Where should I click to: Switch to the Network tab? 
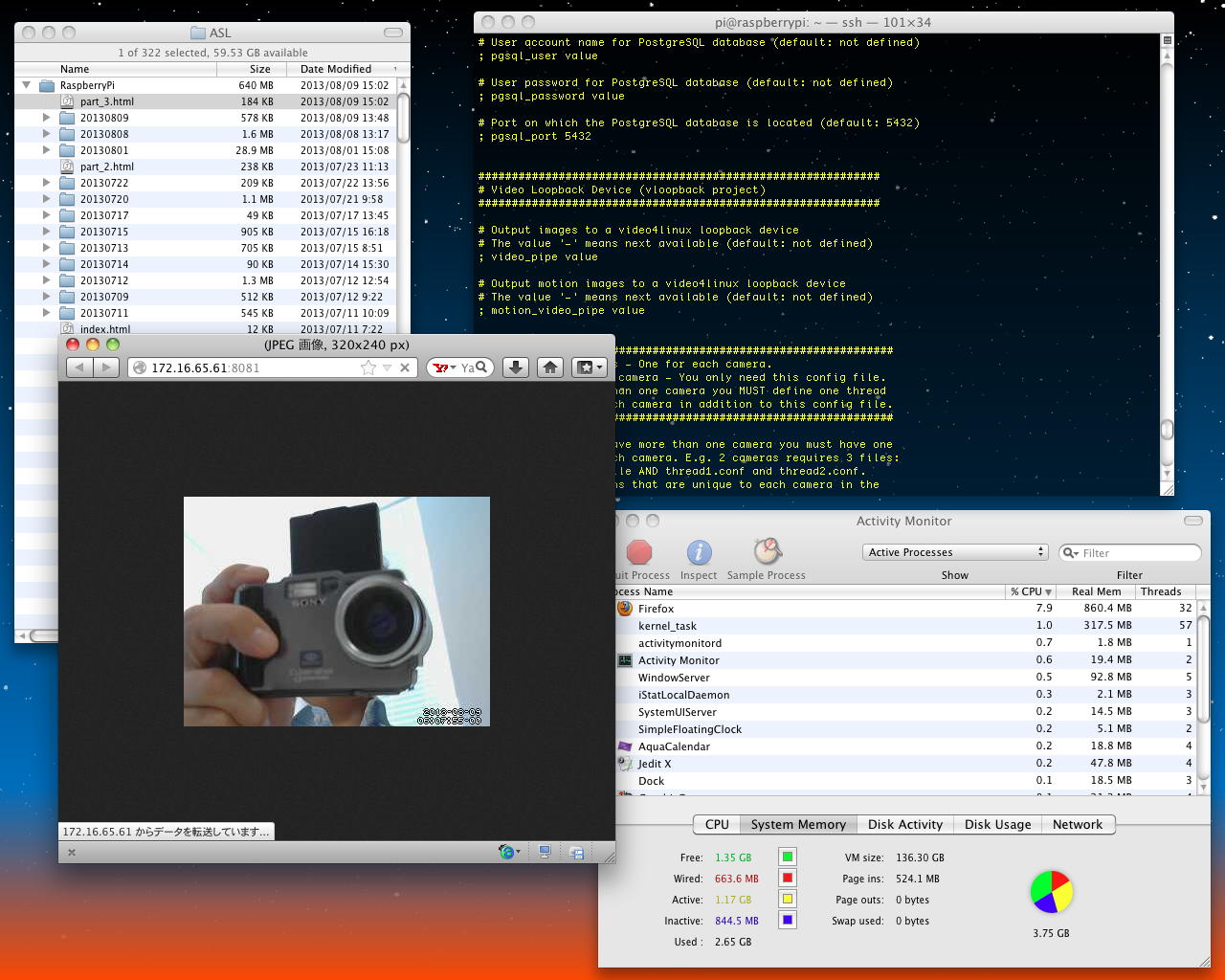[x=1078, y=825]
